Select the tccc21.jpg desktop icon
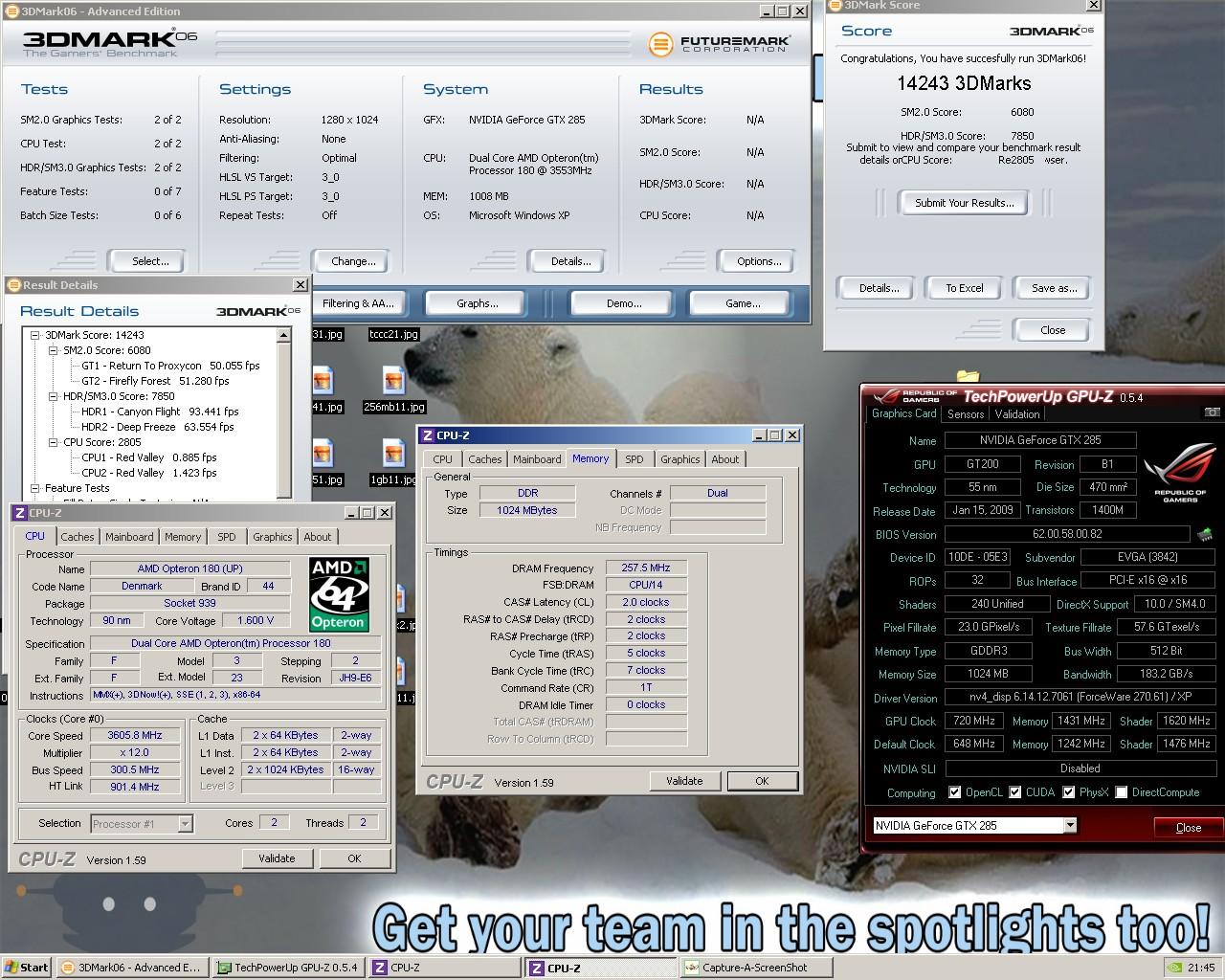Screen dimensions: 1225x980 [x=393, y=334]
